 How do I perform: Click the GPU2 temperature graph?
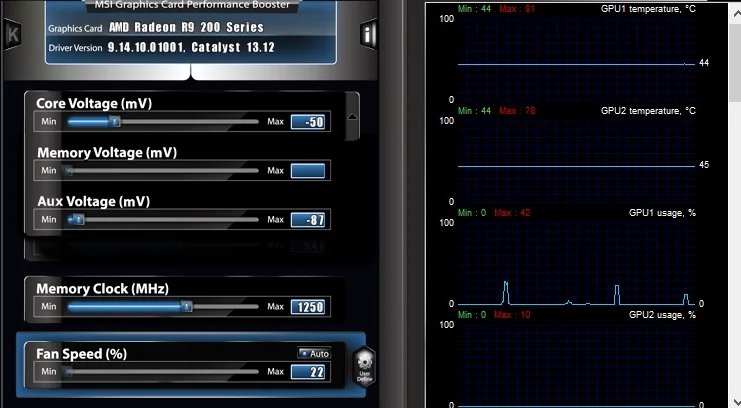(x=576, y=161)
